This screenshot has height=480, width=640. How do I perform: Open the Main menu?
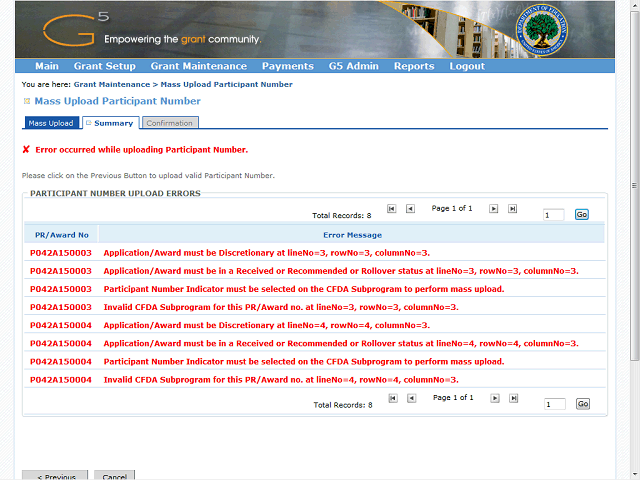coord(47,66)
